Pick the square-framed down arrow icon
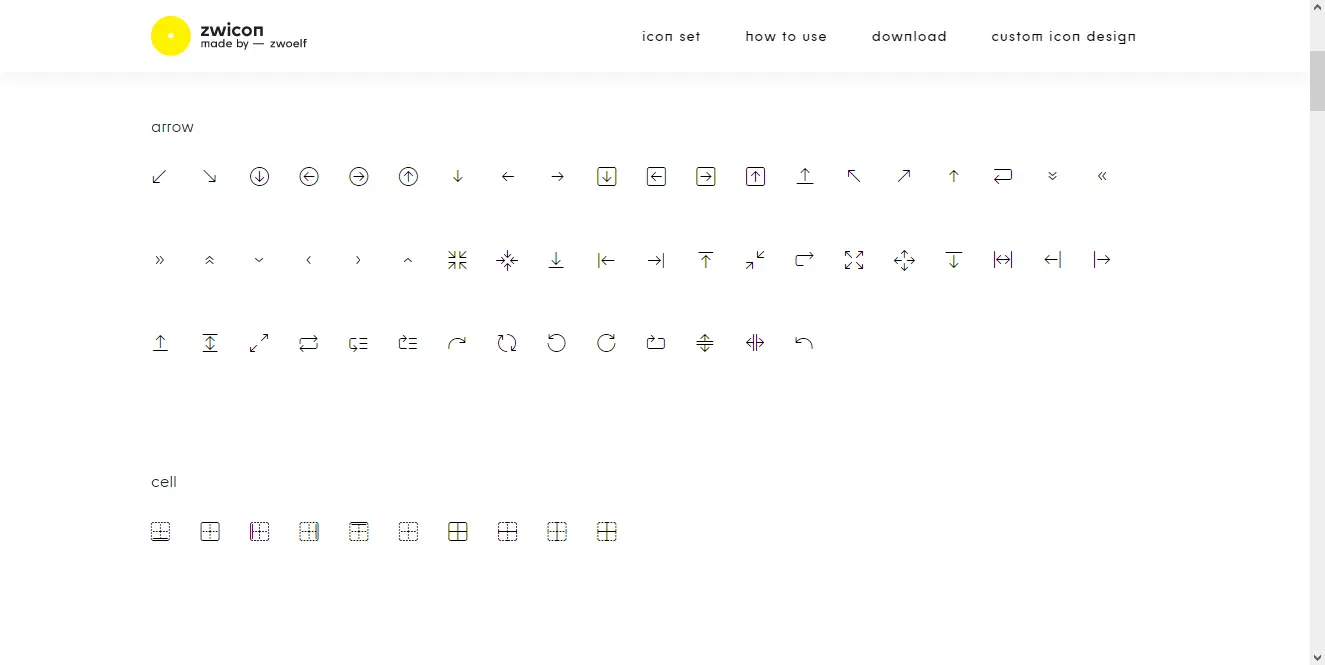1325x665 pixels. click(607, 177)
